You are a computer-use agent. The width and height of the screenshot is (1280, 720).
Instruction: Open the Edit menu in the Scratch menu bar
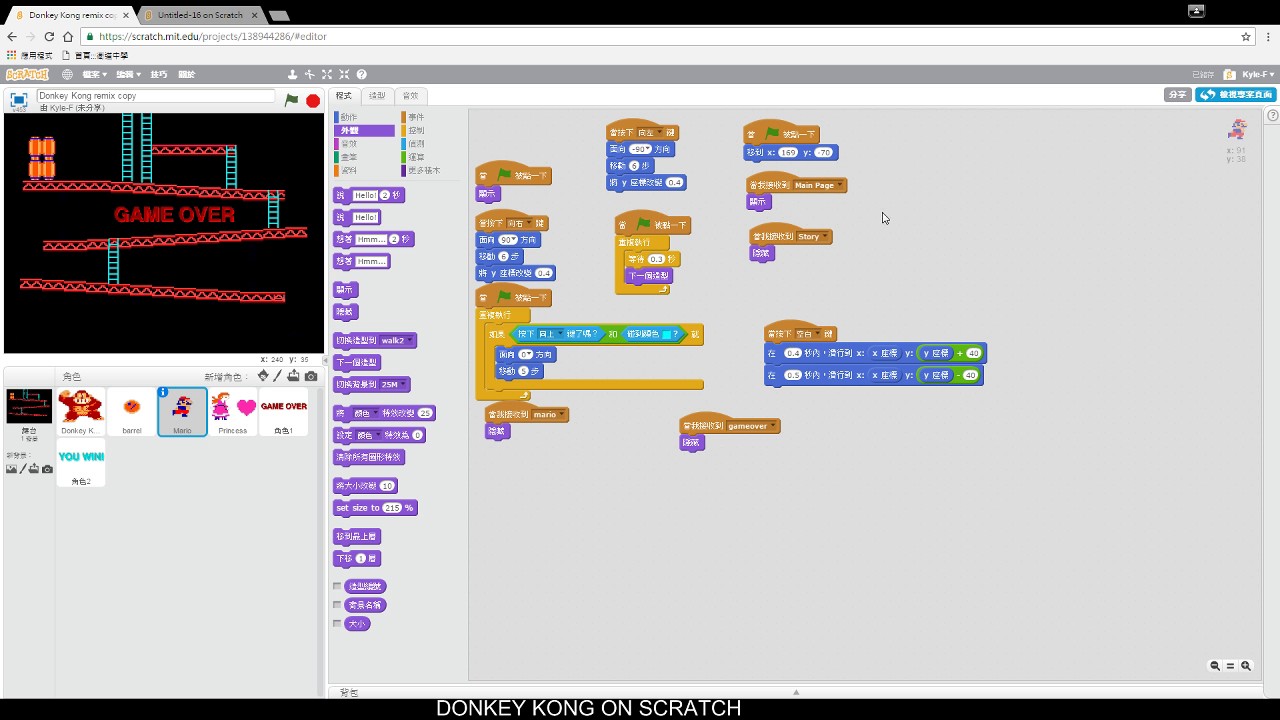[x=128, y=74]
